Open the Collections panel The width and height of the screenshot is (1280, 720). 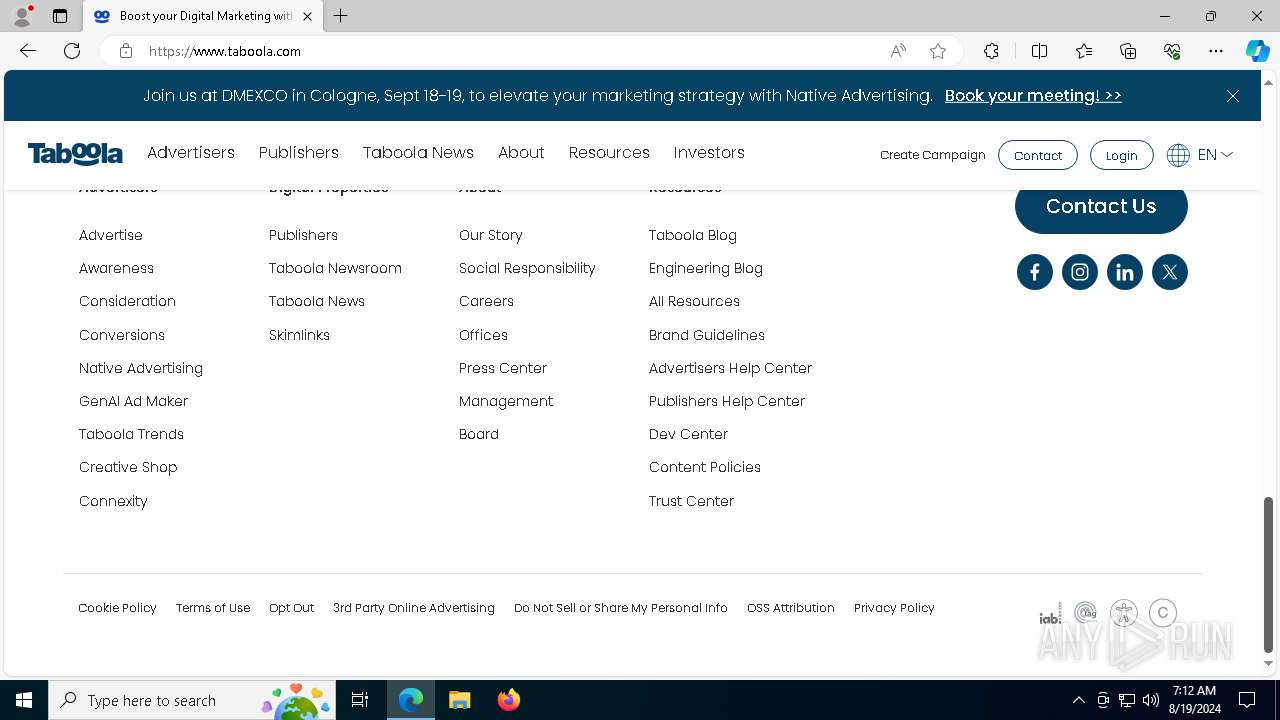pos(1128,51)
